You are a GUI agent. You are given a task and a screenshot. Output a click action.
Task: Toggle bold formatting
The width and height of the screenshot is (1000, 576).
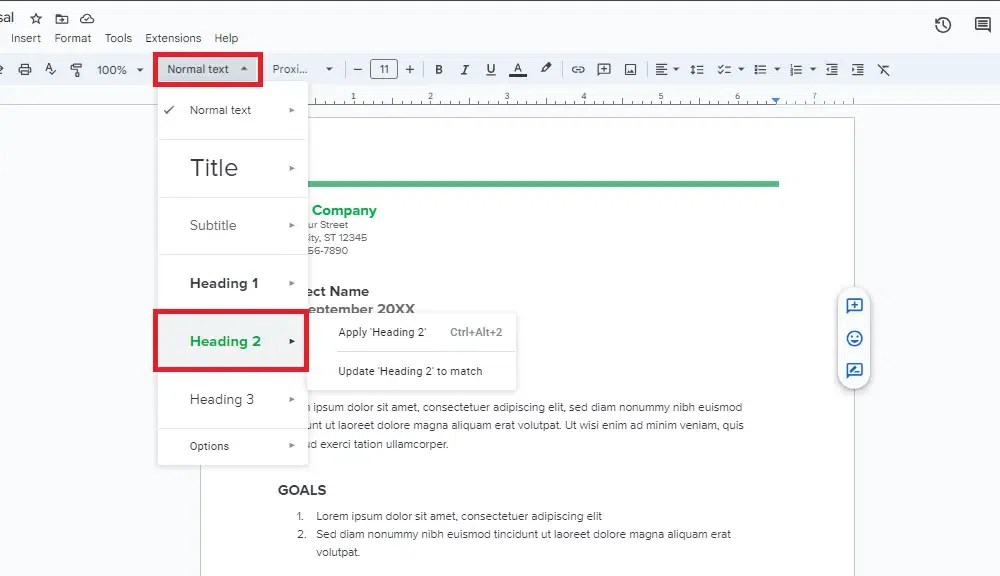tap(439, 69)
